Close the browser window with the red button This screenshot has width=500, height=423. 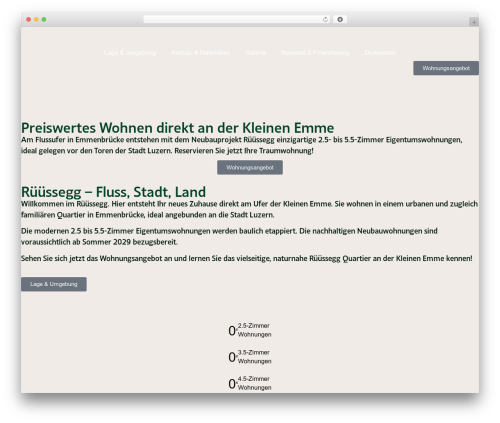click(29, 19)
